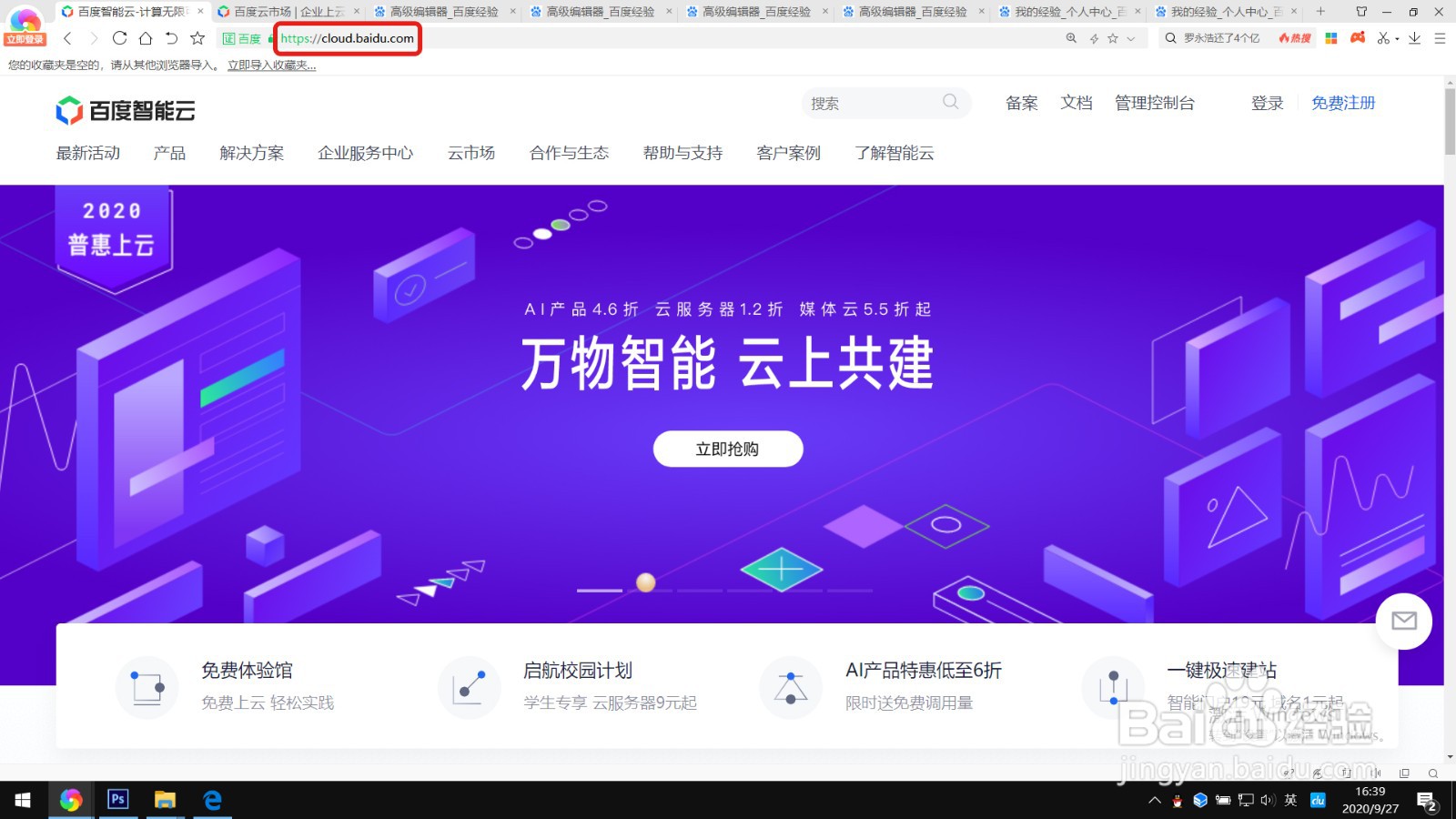The image size is (1456, 819).
Task: Click the lightning flash icon in the toolbar
Action: coord(1095,38)
